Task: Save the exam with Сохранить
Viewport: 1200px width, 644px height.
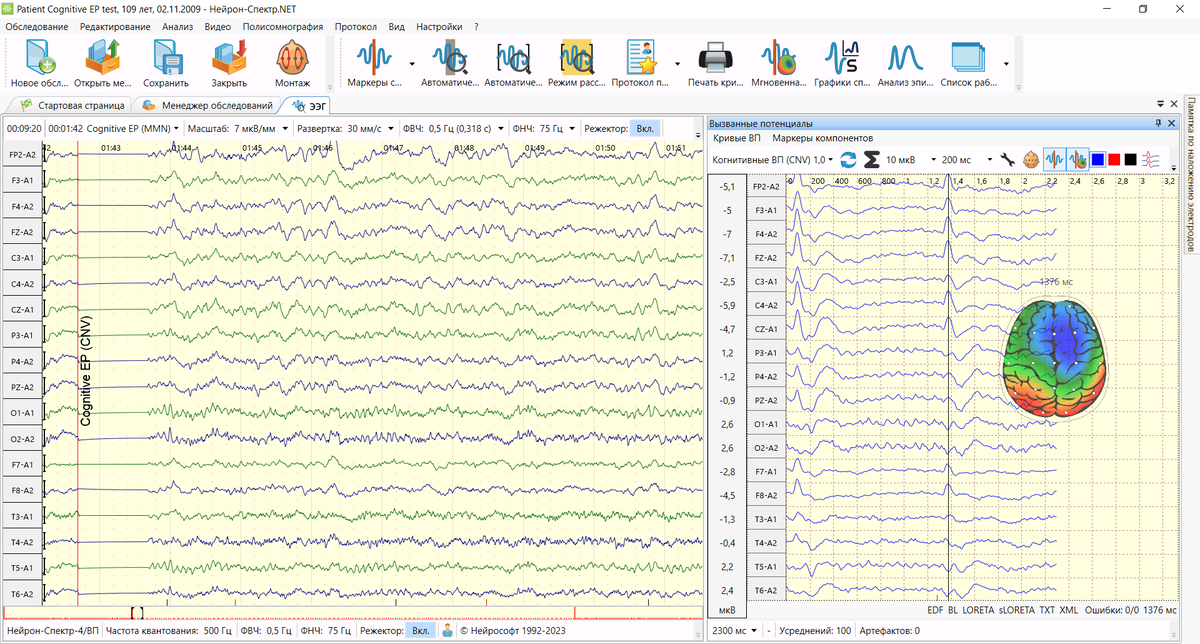Action: (166, 64)
